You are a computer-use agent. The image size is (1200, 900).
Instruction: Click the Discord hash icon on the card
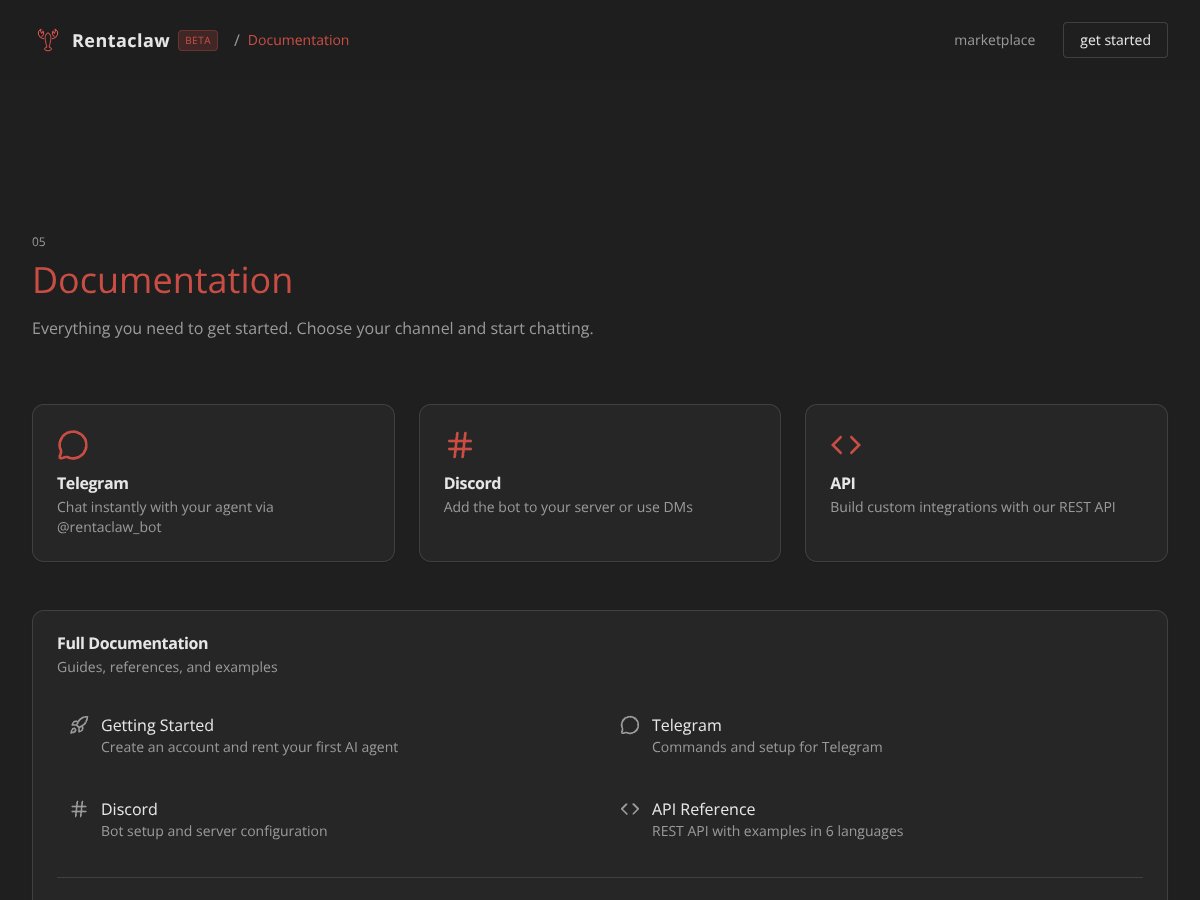click(x=459, y=445)
